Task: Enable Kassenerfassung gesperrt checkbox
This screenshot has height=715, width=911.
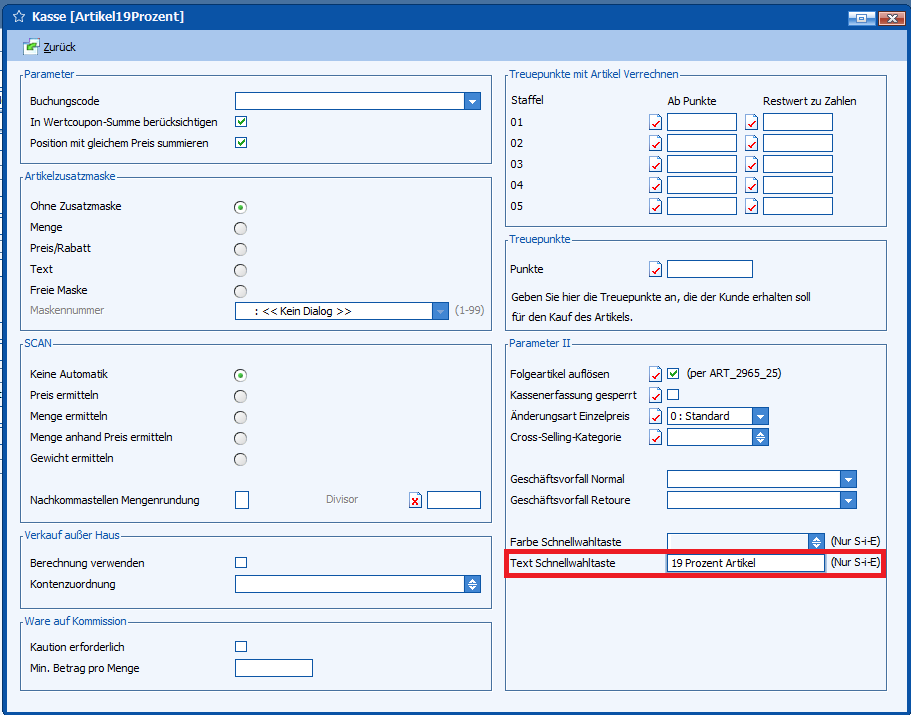Action: [x=673, y=395]
